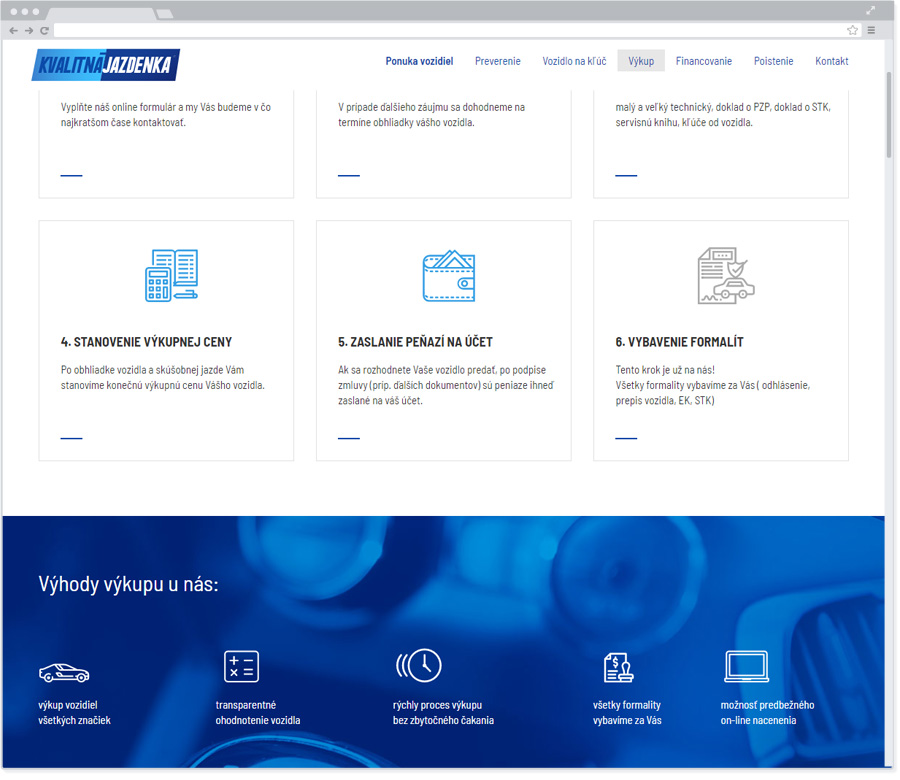Image resolution: width=900 pixels, height=780 pixels.
Task: Open the browser hamburger menu
Action: (x=870, y=31)
